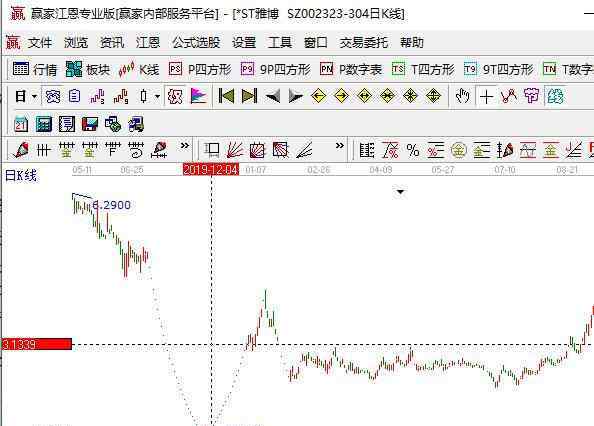This screenshot has height=426, width=594.
Task: Toggle the T四方形 view
Action: tap(423, 70)
